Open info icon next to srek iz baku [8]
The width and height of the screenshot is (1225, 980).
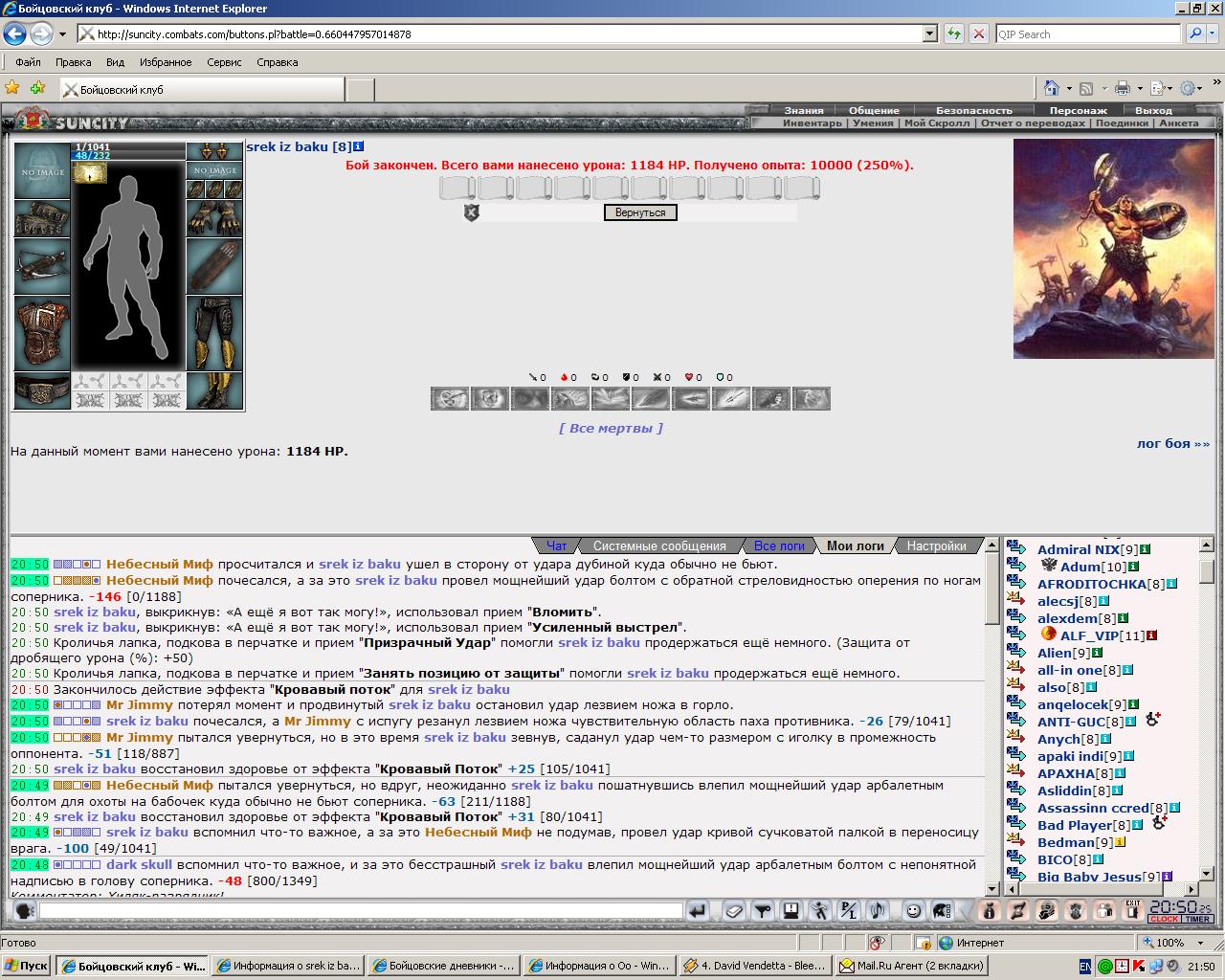click(359, 146)
